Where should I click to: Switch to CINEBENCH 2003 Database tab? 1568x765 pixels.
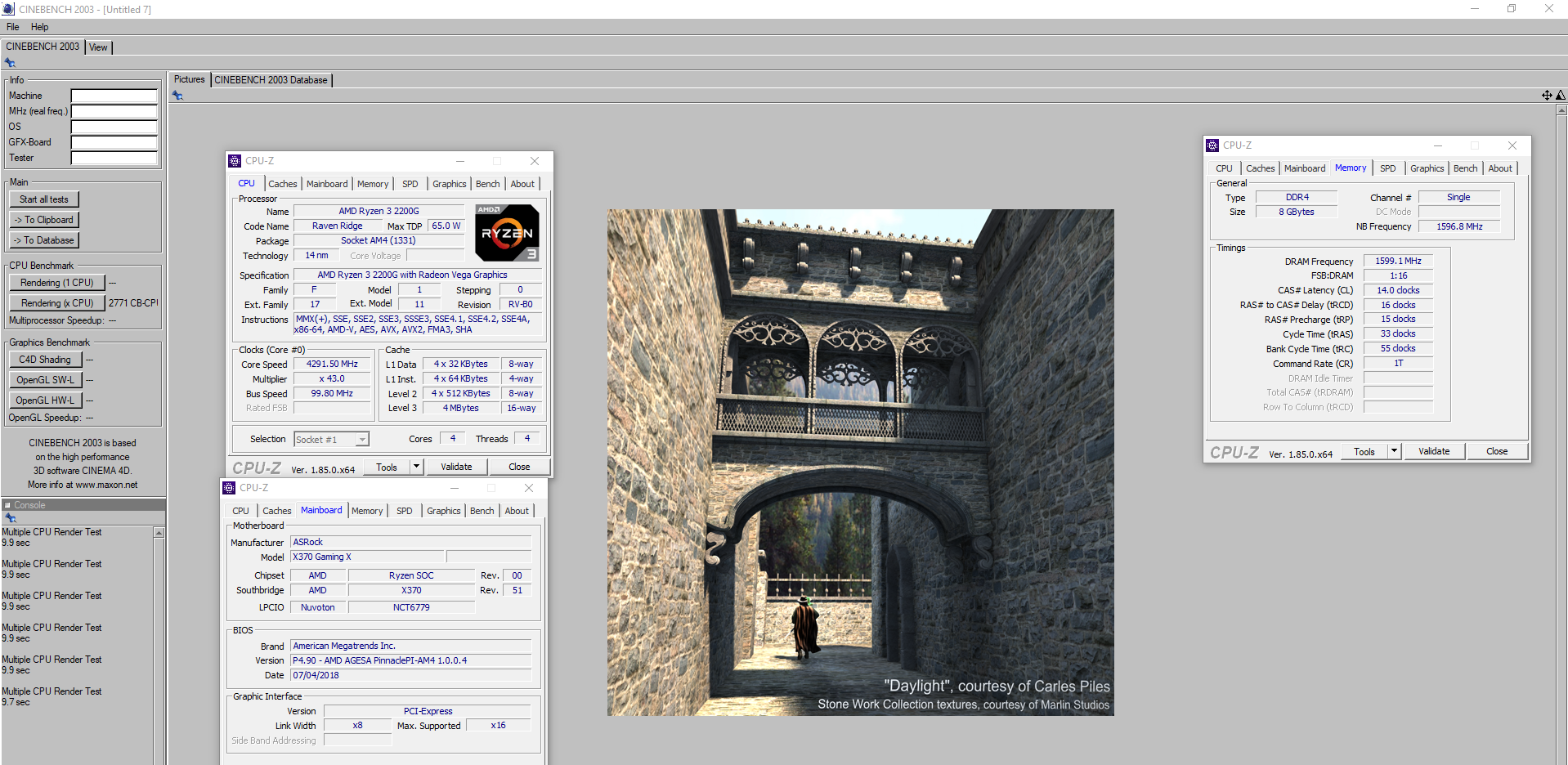coord(271,80)
